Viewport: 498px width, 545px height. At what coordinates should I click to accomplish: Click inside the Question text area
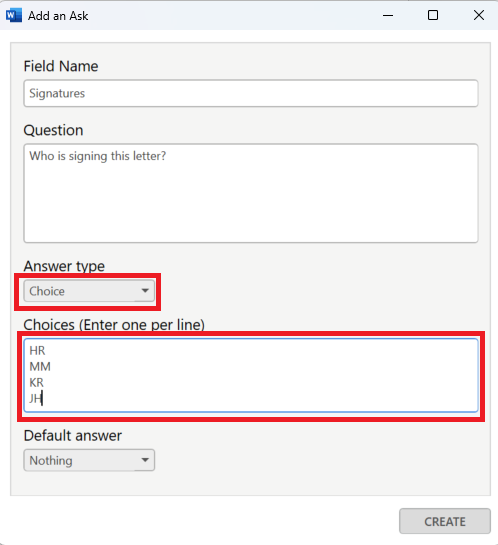tap(251, 193)
